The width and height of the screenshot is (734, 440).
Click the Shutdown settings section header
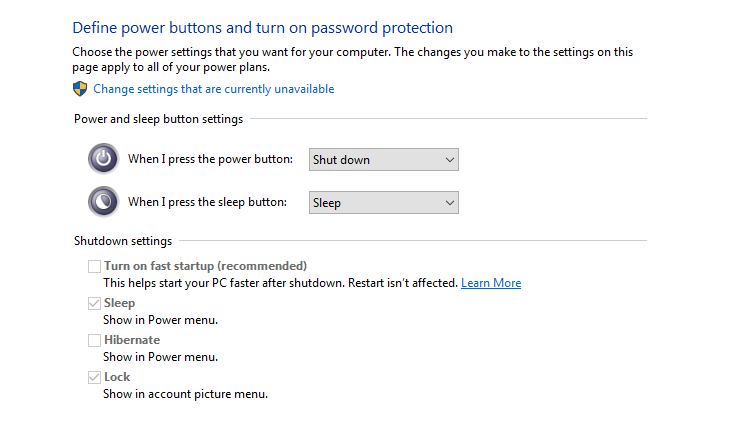coord(123,241)
